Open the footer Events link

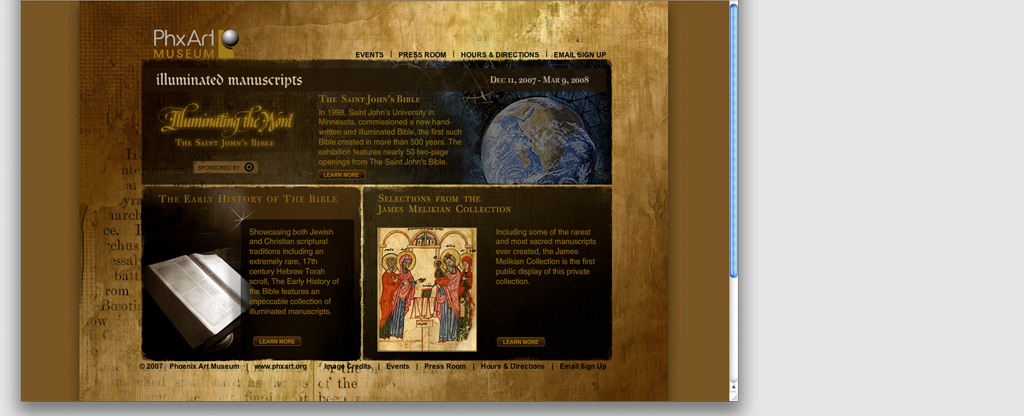pyautogui.click(x=398, y=366)
